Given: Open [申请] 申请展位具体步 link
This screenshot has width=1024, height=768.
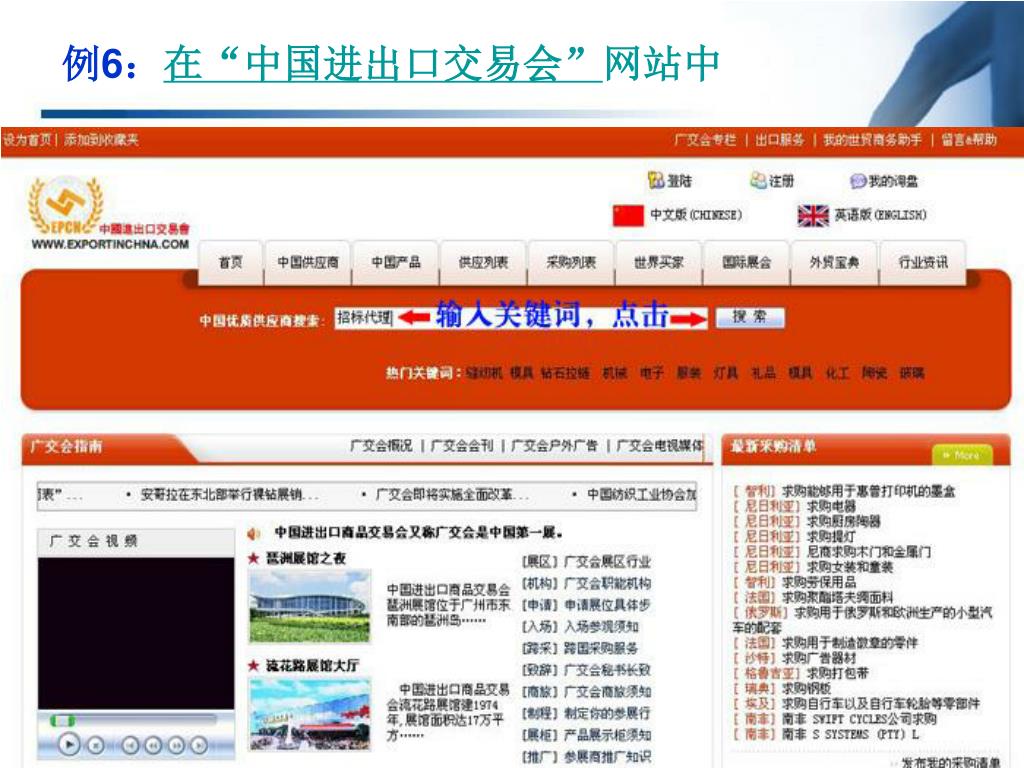Looking at the screenshot, I should pos(586,605).
